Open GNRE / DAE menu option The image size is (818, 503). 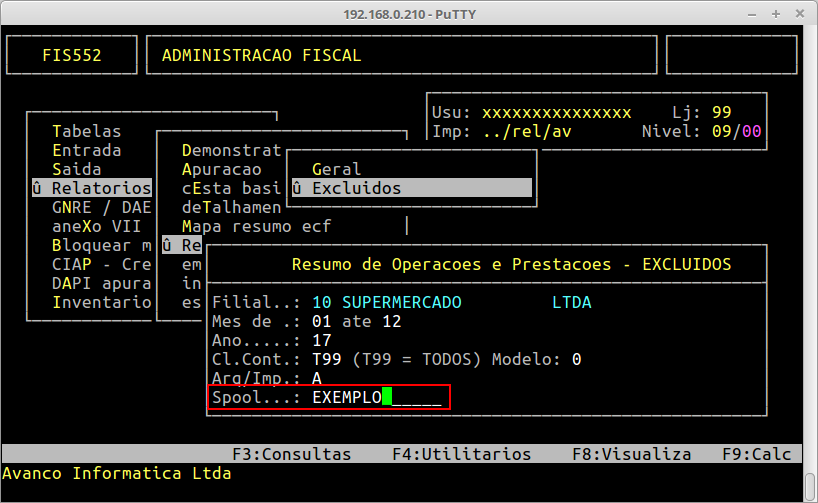point(100,207)
